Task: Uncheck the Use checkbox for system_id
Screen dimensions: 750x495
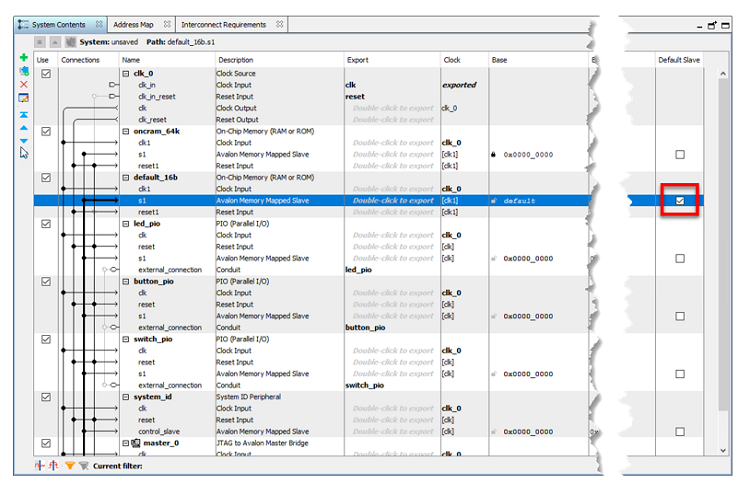Action: click(46, 397)
